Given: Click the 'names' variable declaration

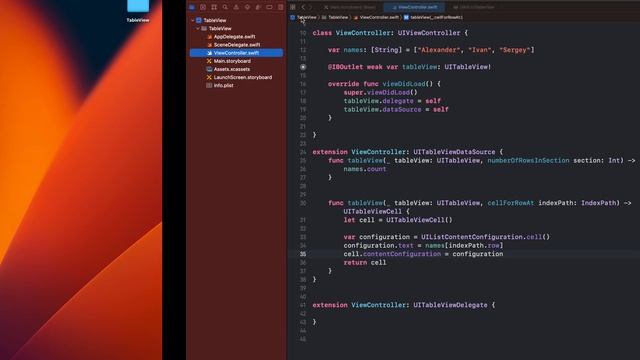Looking at the screenshot, I should click(x=353, y=50).
